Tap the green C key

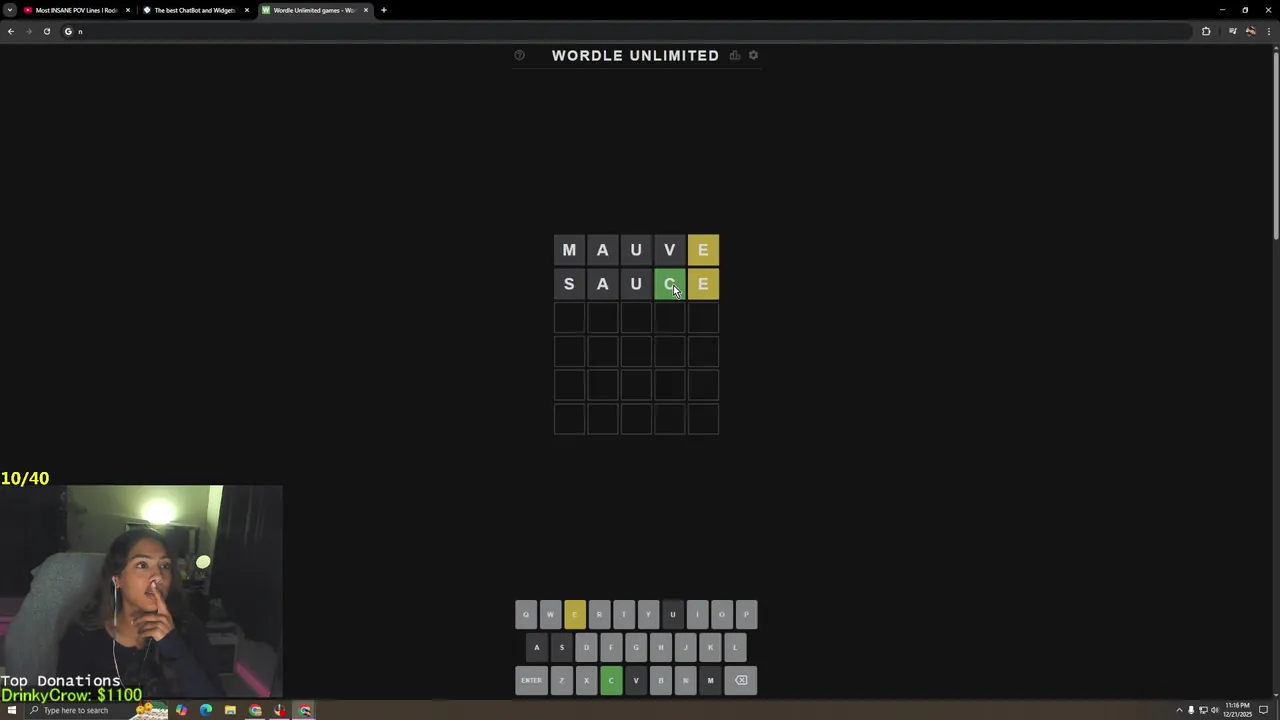(x=611, y=680)
